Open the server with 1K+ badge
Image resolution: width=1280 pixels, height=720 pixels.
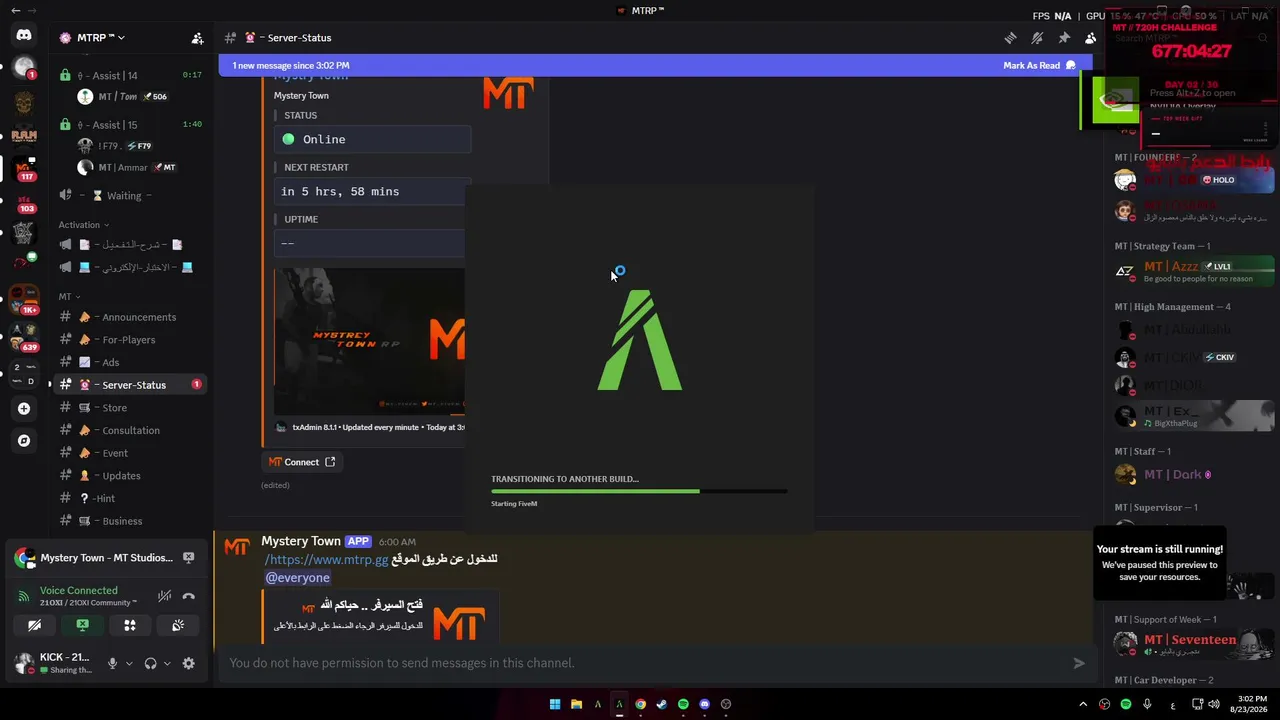coord(24,299)
